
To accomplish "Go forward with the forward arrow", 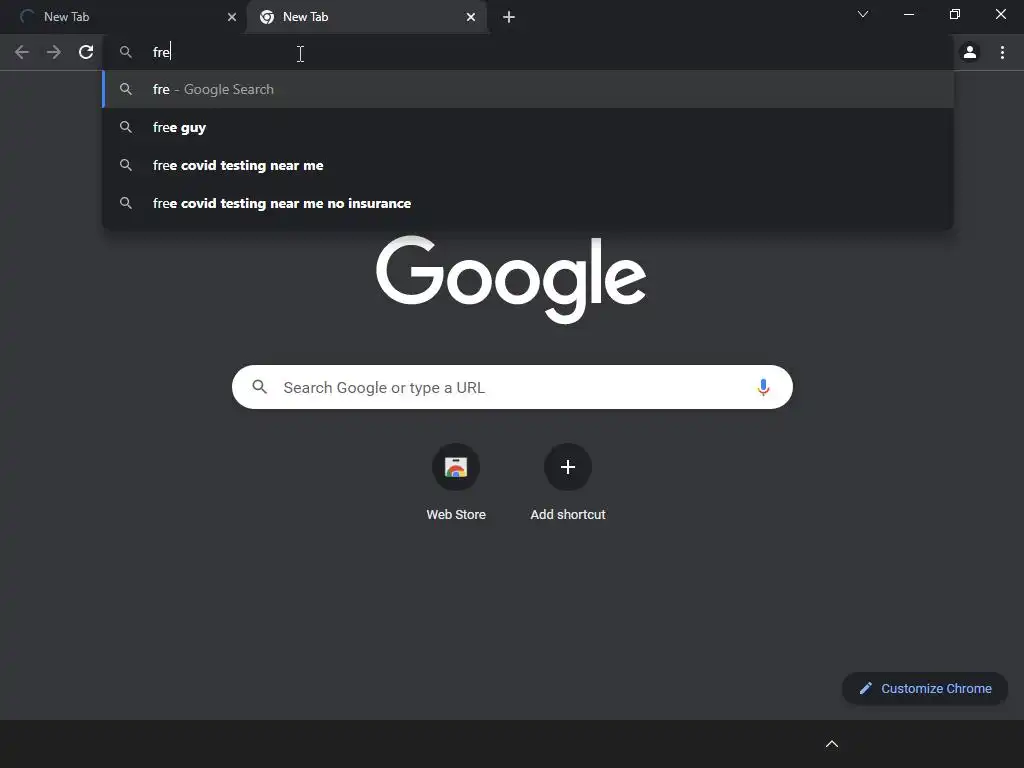I will (54, 52).
